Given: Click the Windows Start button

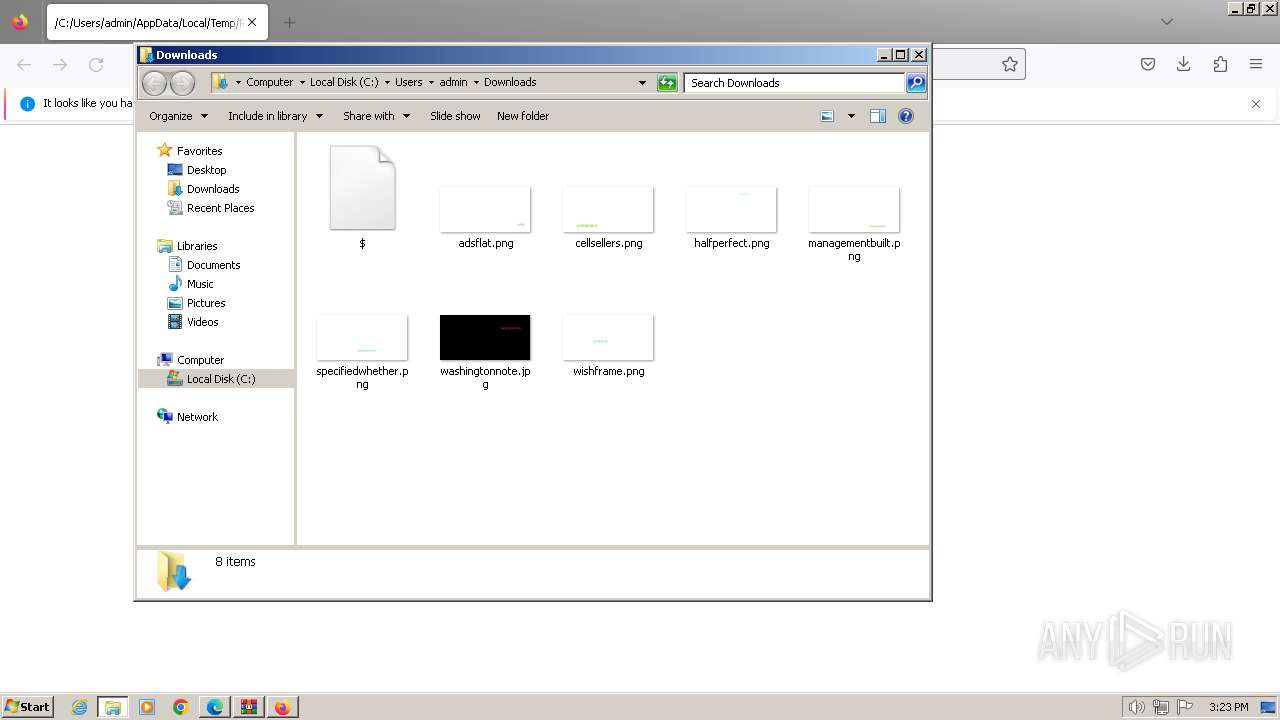Looking at the screenshot, I should 27,707.
